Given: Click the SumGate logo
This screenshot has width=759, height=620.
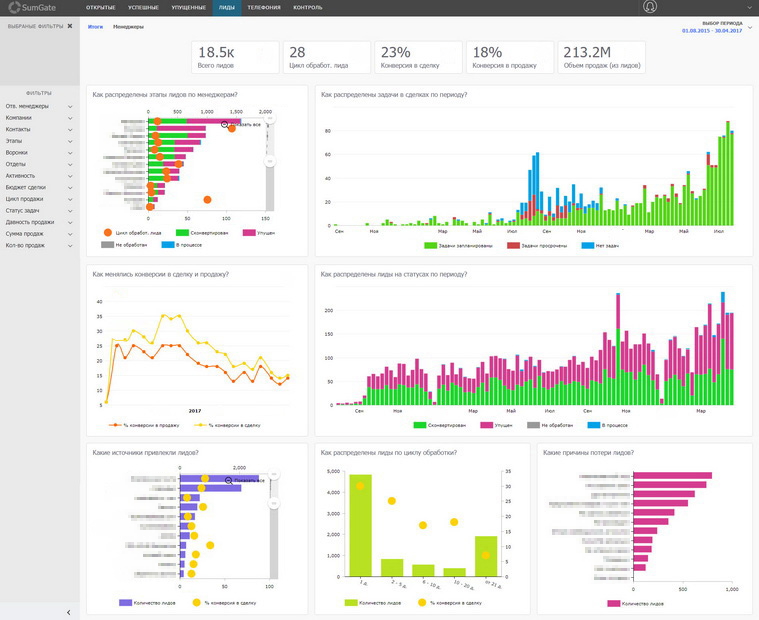Looking at the screenshot, I should tap(36, 7).
